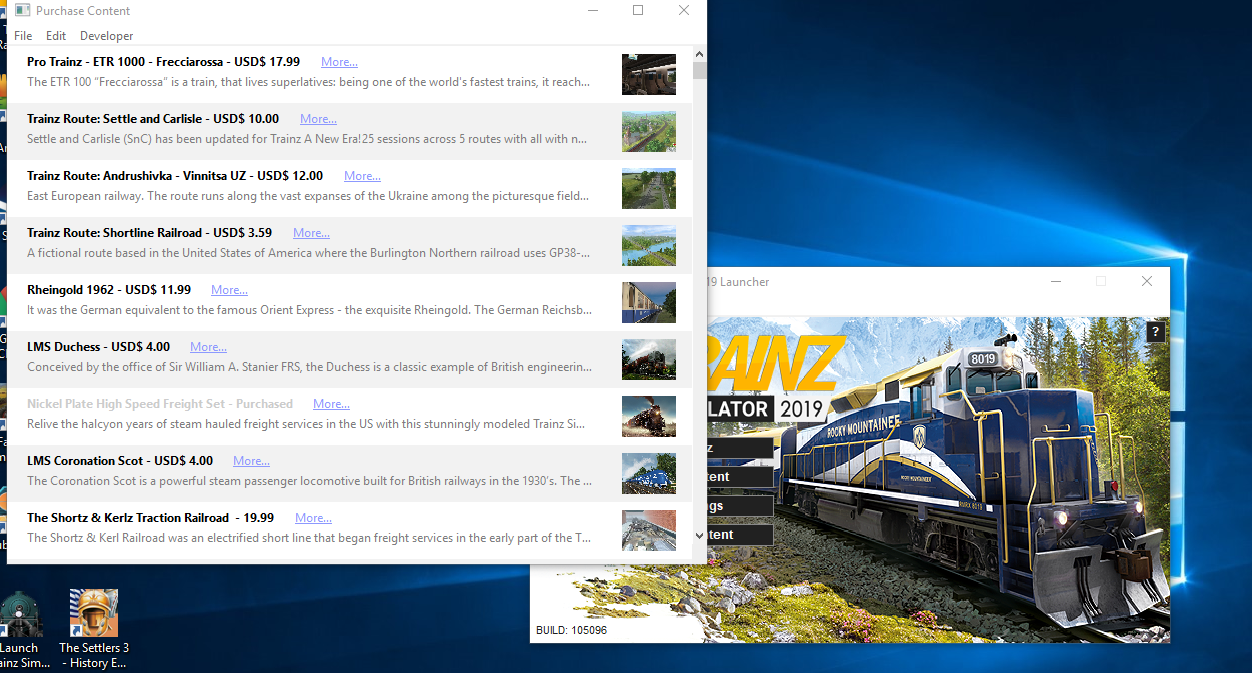Click the Coronation Scot steam locomotive description
1252x673 pixels.
pos(309,481)
